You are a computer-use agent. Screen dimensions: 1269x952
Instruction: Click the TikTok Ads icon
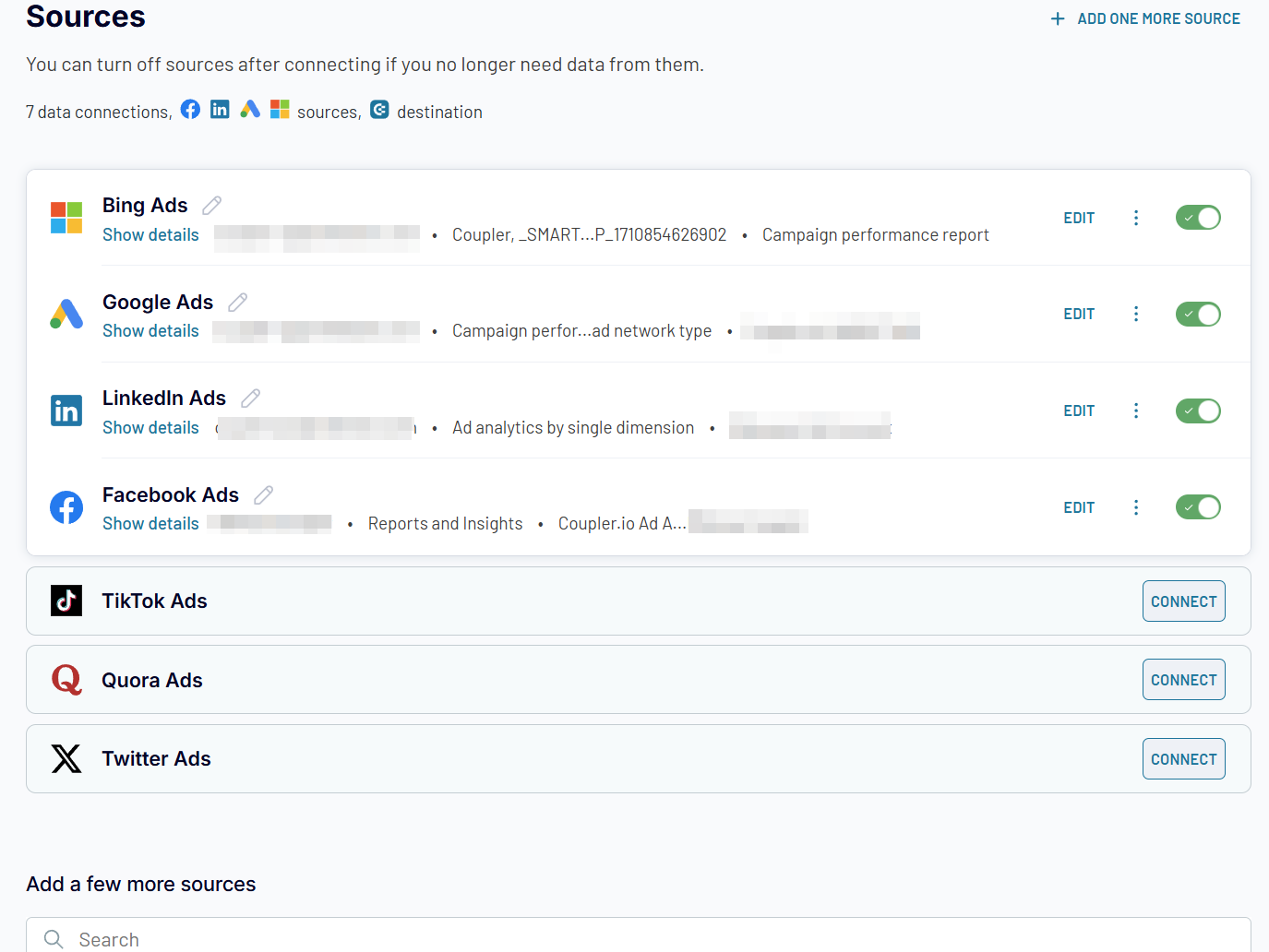click(66, 601)
